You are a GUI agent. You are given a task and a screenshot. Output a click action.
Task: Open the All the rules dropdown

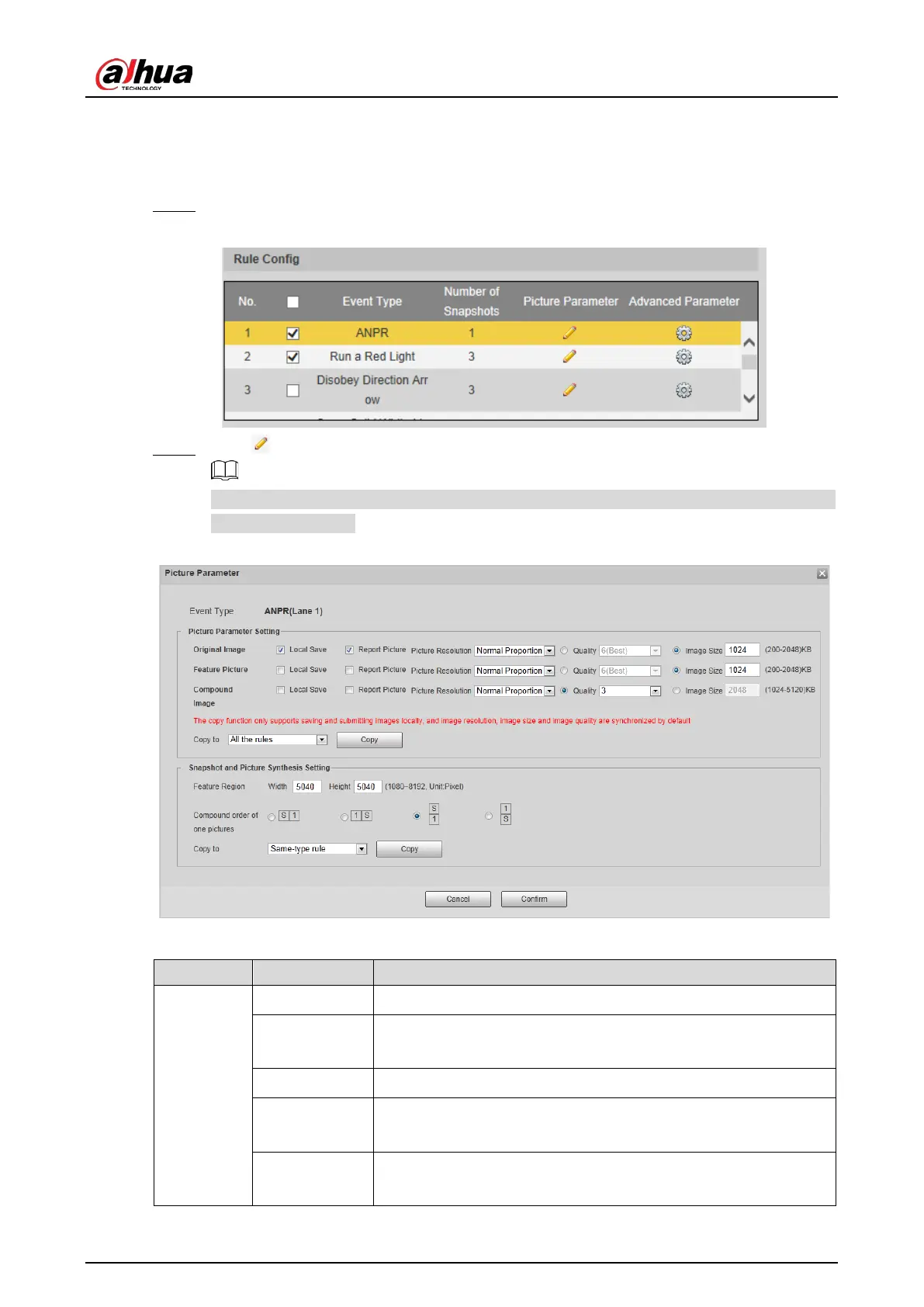point(278,740)
